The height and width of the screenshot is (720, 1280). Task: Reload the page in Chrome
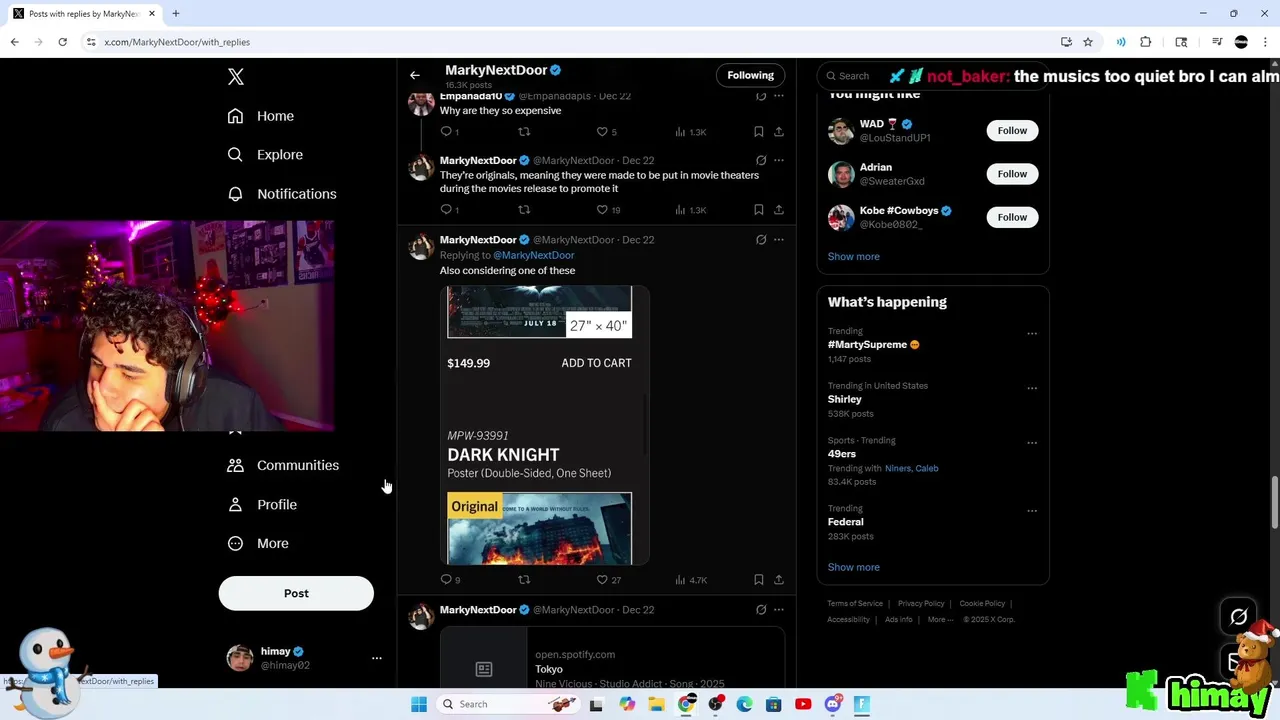62,42
